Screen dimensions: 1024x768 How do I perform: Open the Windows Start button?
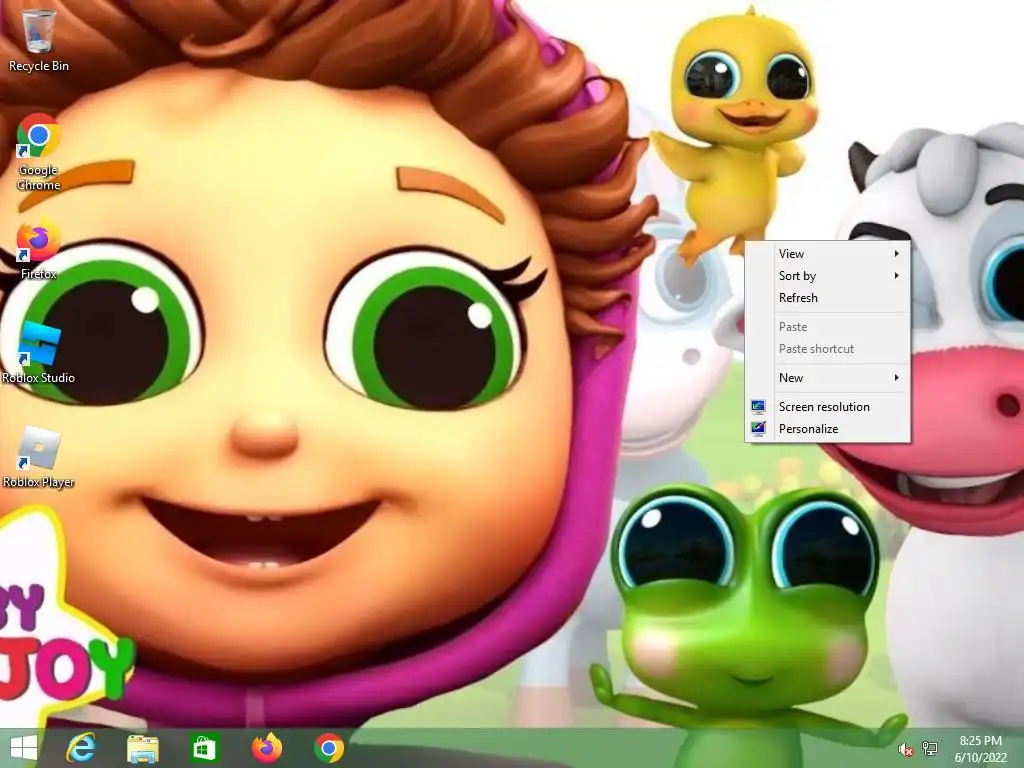24,748
